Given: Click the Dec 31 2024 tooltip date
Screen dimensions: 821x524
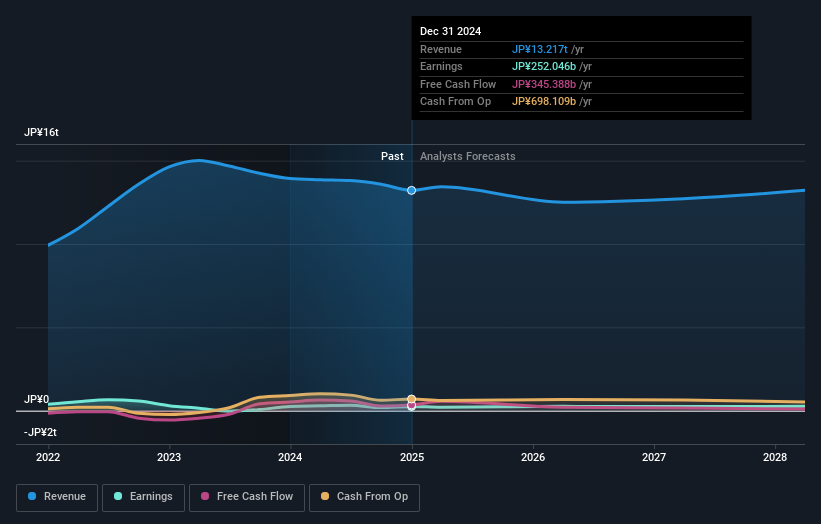Looking at the screenshot, I should pyautogui.click(x=450, y=31).
